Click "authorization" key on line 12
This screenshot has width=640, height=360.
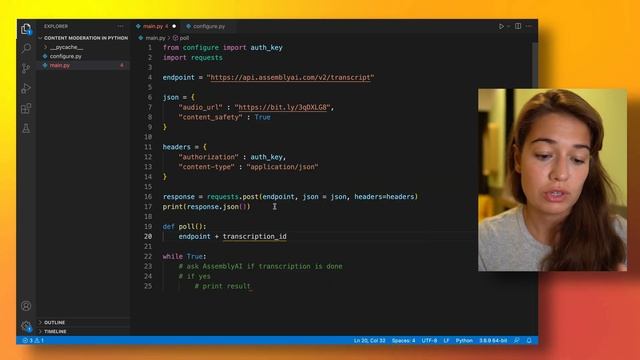tap(208, 157)
